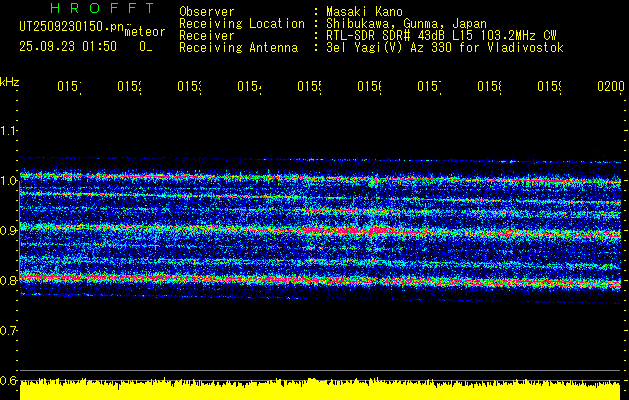This screenshot has width=629, height=400.
Task: Click the 0152 time marker
Action: click(x=130, y=86)
